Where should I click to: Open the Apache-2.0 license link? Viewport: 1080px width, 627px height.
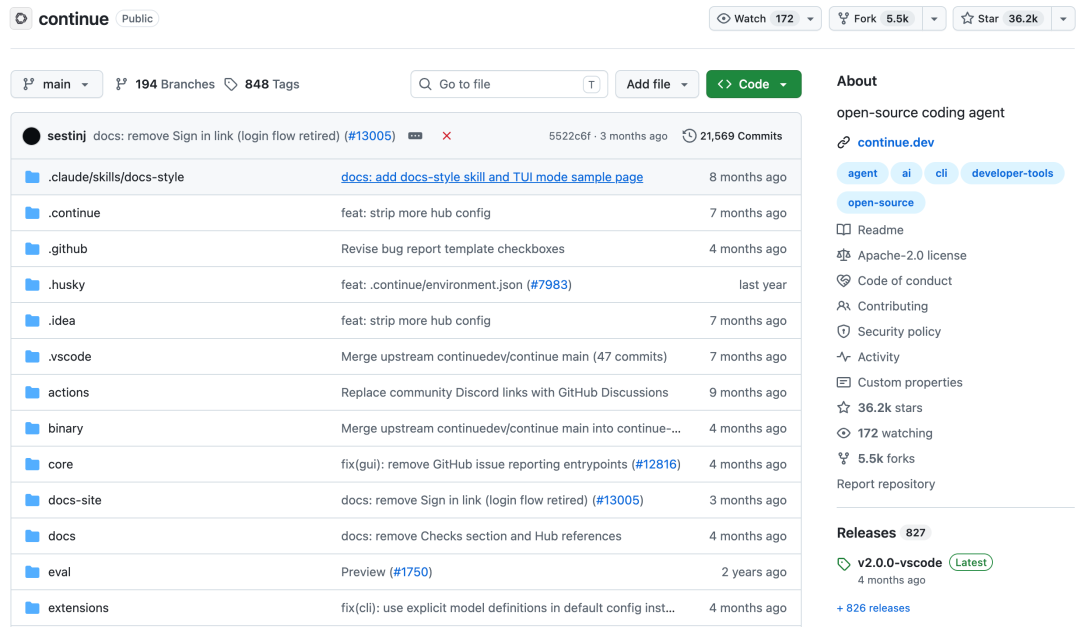[912, 255]
